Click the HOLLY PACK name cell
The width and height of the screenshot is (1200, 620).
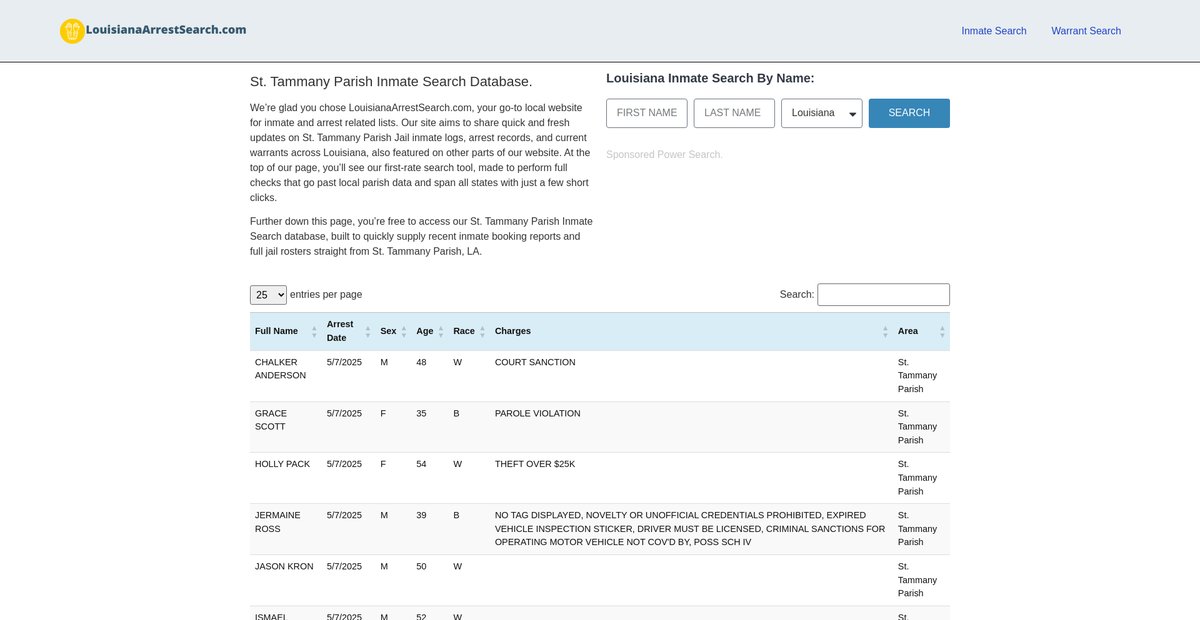(282, 464)
